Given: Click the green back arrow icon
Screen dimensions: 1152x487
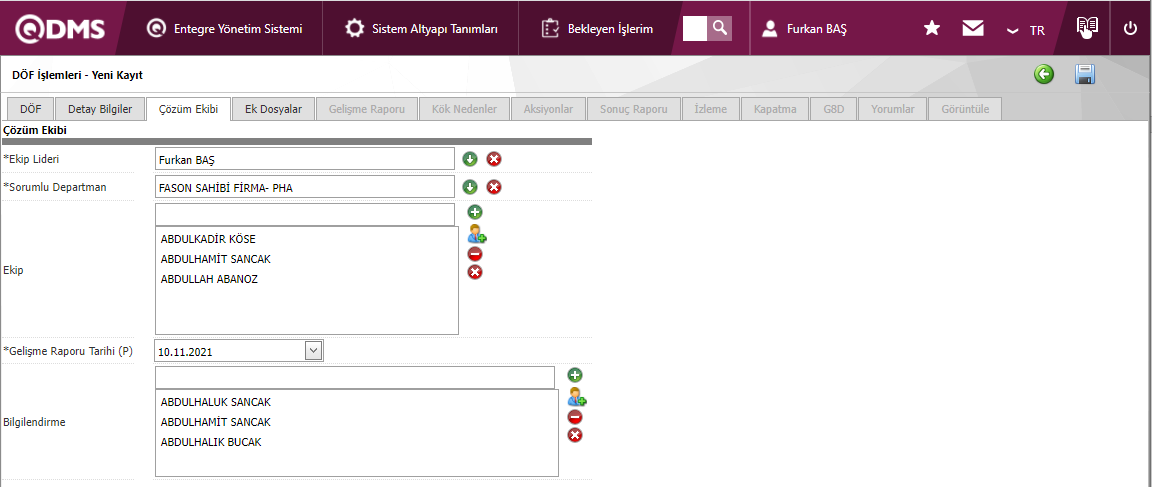Looking at the screenshot, I should 1044,75.
